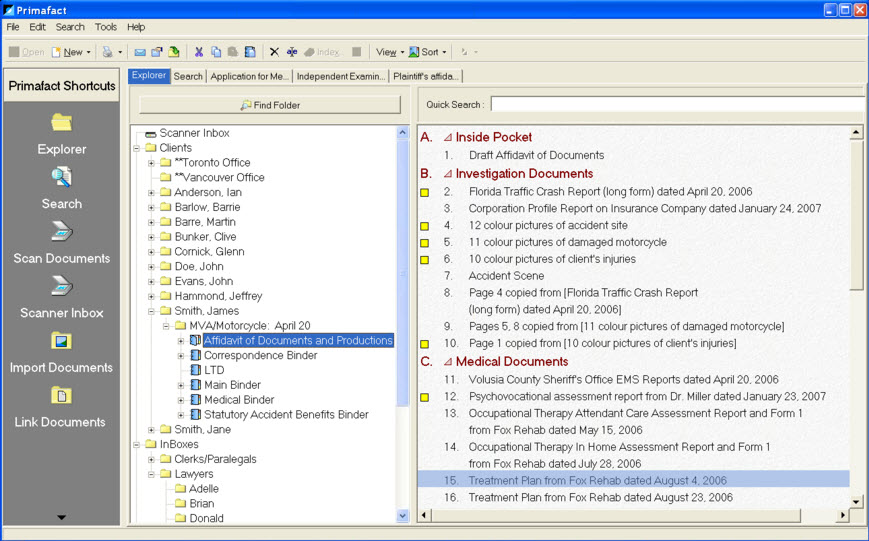Open the File menu
This screenshot has height=541, width=869.
click(13, 27)
